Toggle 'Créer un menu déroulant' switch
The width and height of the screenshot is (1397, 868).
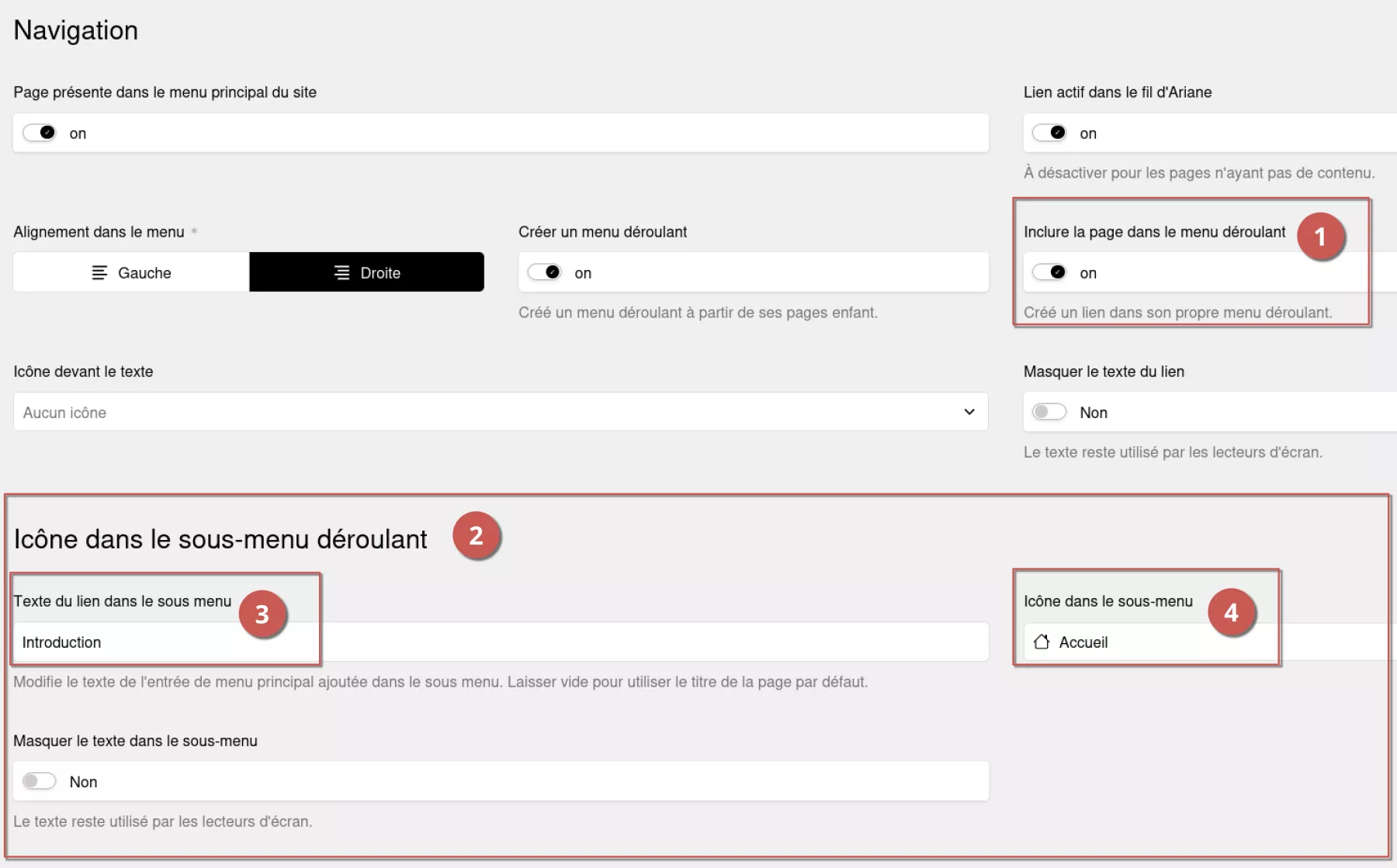point(544,272)
